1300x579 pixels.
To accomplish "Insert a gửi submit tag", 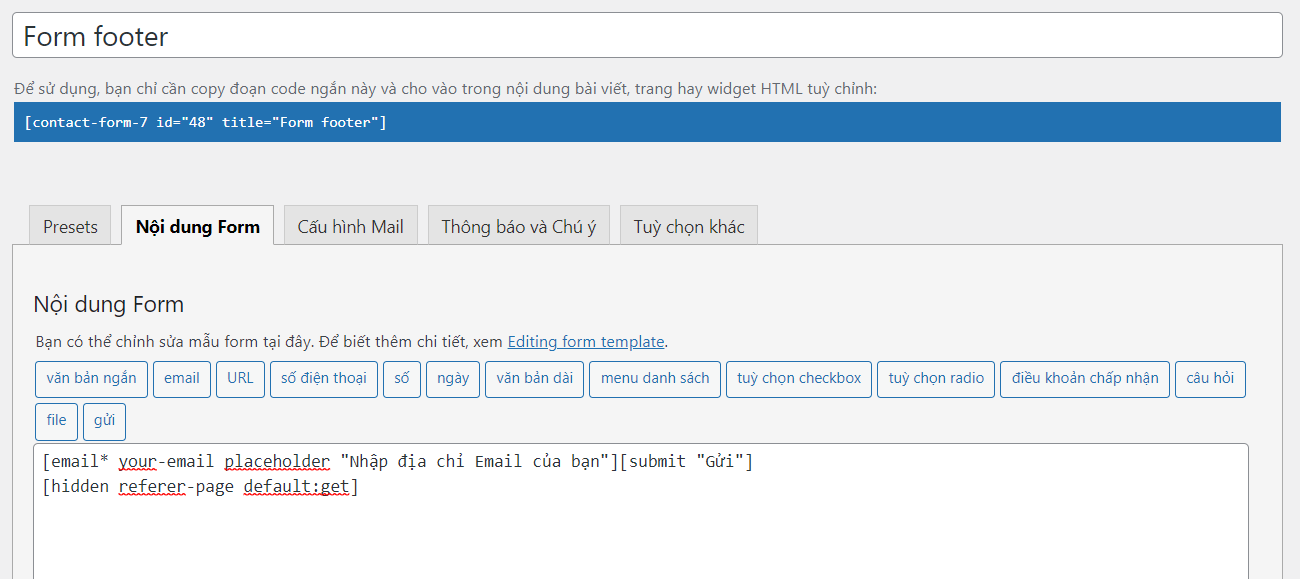I will tap(105, 421).
